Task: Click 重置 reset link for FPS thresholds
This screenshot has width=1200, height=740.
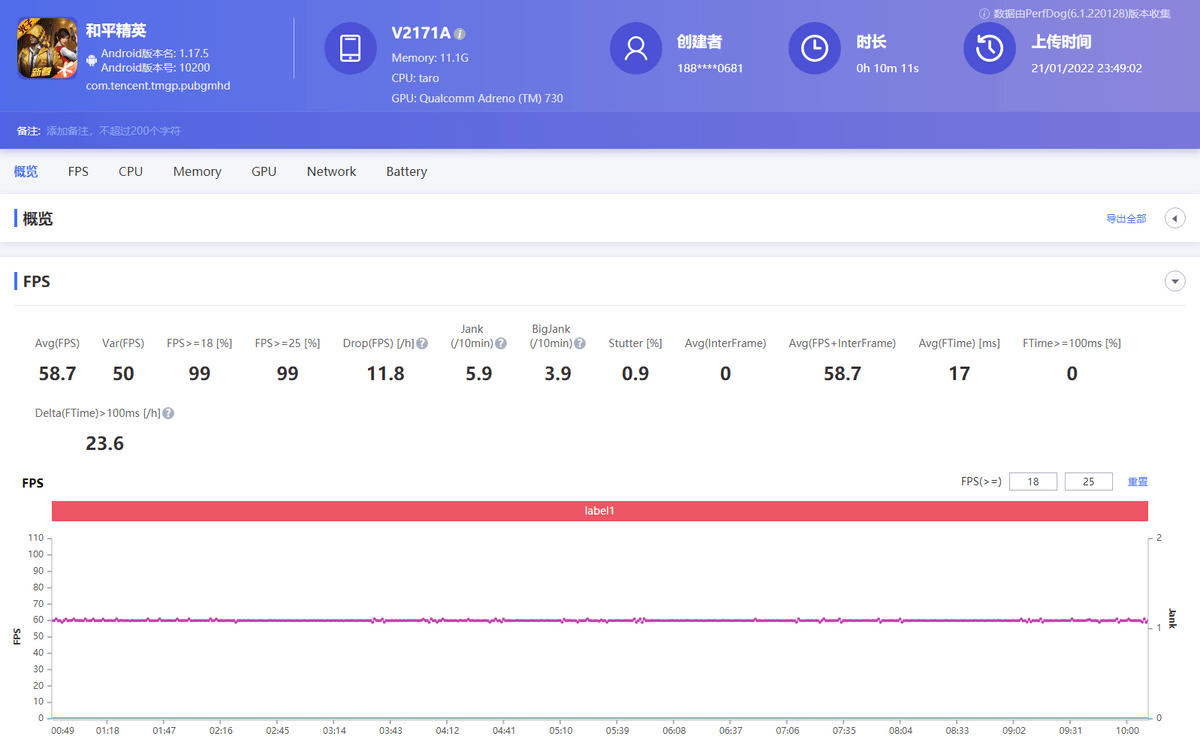Action: [1138, 482]
